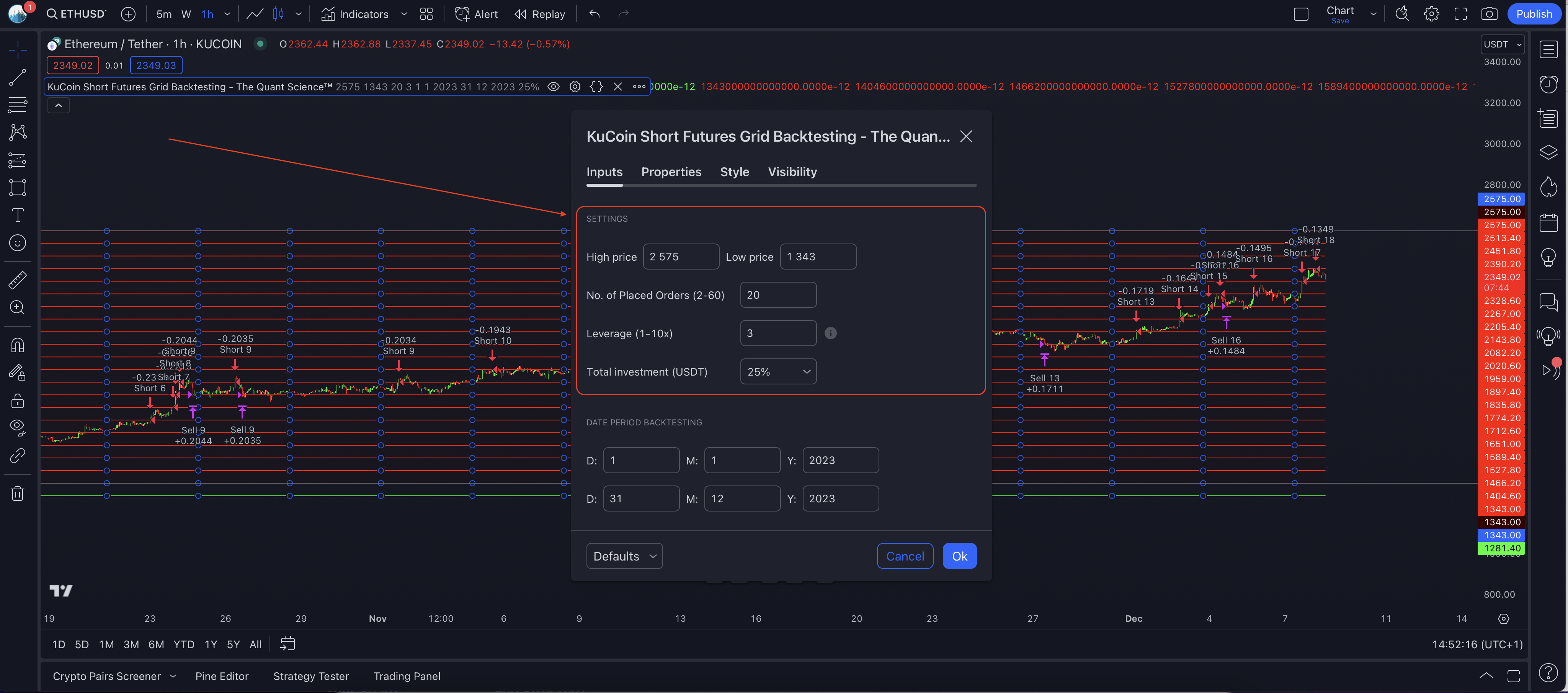
Task: Open Total investment 25% dropdown
Action: 777,371
